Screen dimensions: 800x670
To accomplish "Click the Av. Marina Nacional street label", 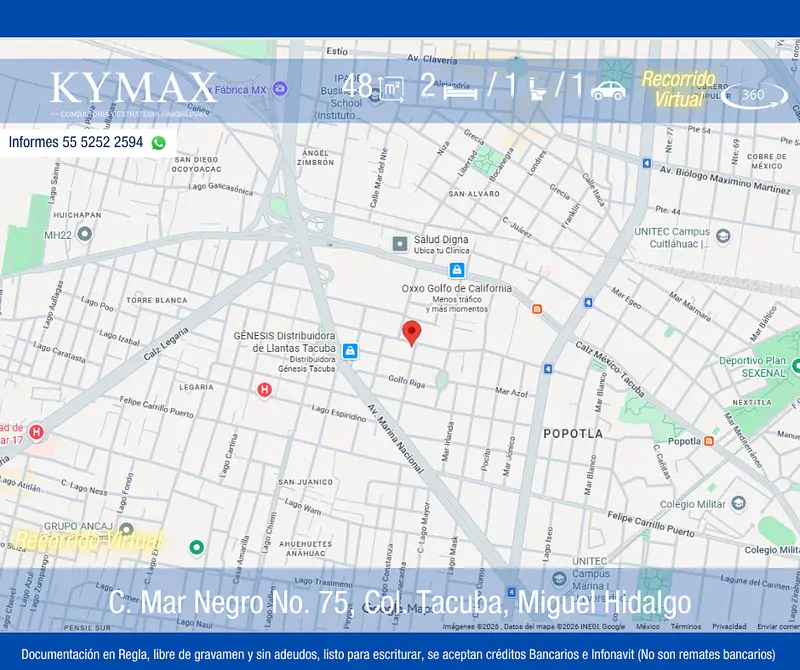I will click(x=396, y=439).
